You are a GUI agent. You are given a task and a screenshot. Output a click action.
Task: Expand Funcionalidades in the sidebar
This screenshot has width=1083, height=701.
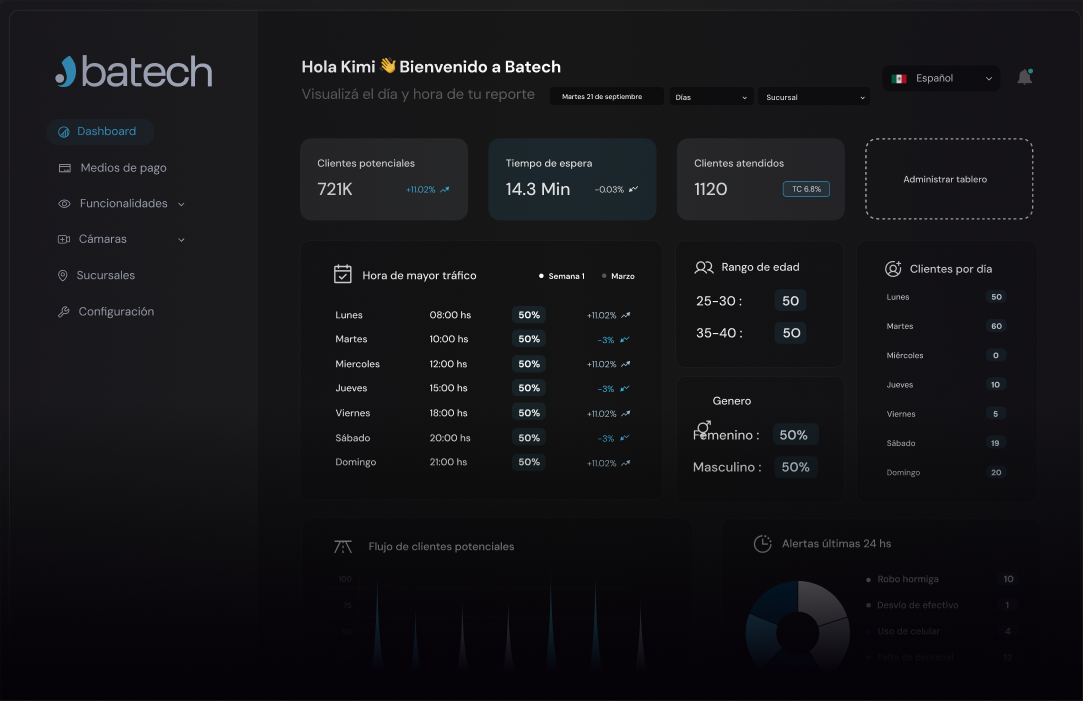click(182, 203)
